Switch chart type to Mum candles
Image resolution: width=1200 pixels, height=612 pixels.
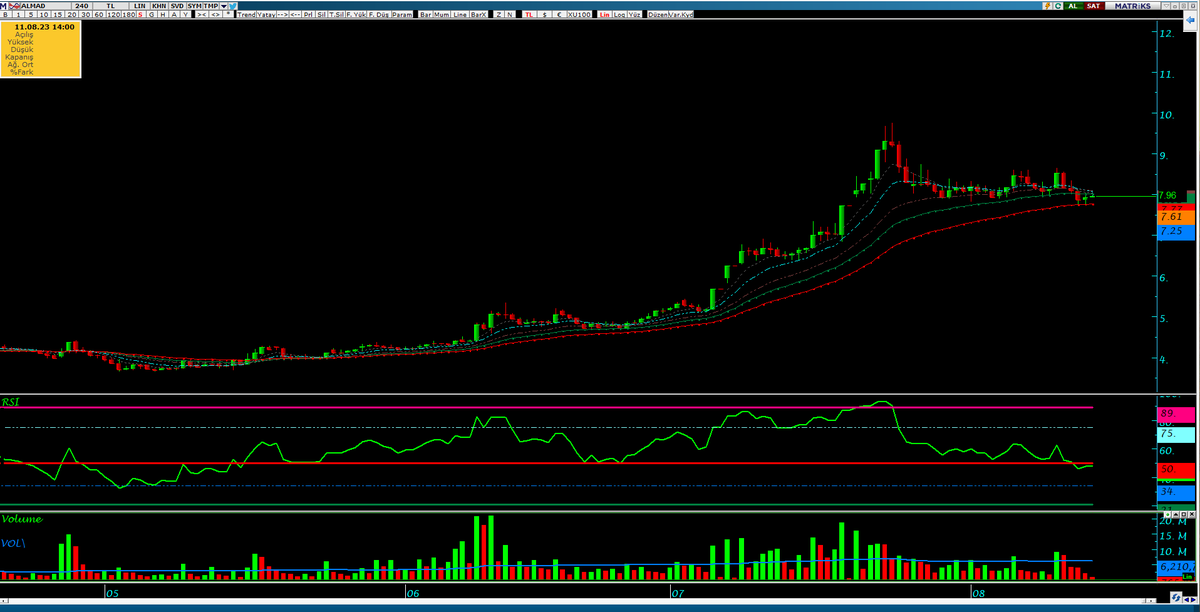pyautogui.click(x=443, y=16)
